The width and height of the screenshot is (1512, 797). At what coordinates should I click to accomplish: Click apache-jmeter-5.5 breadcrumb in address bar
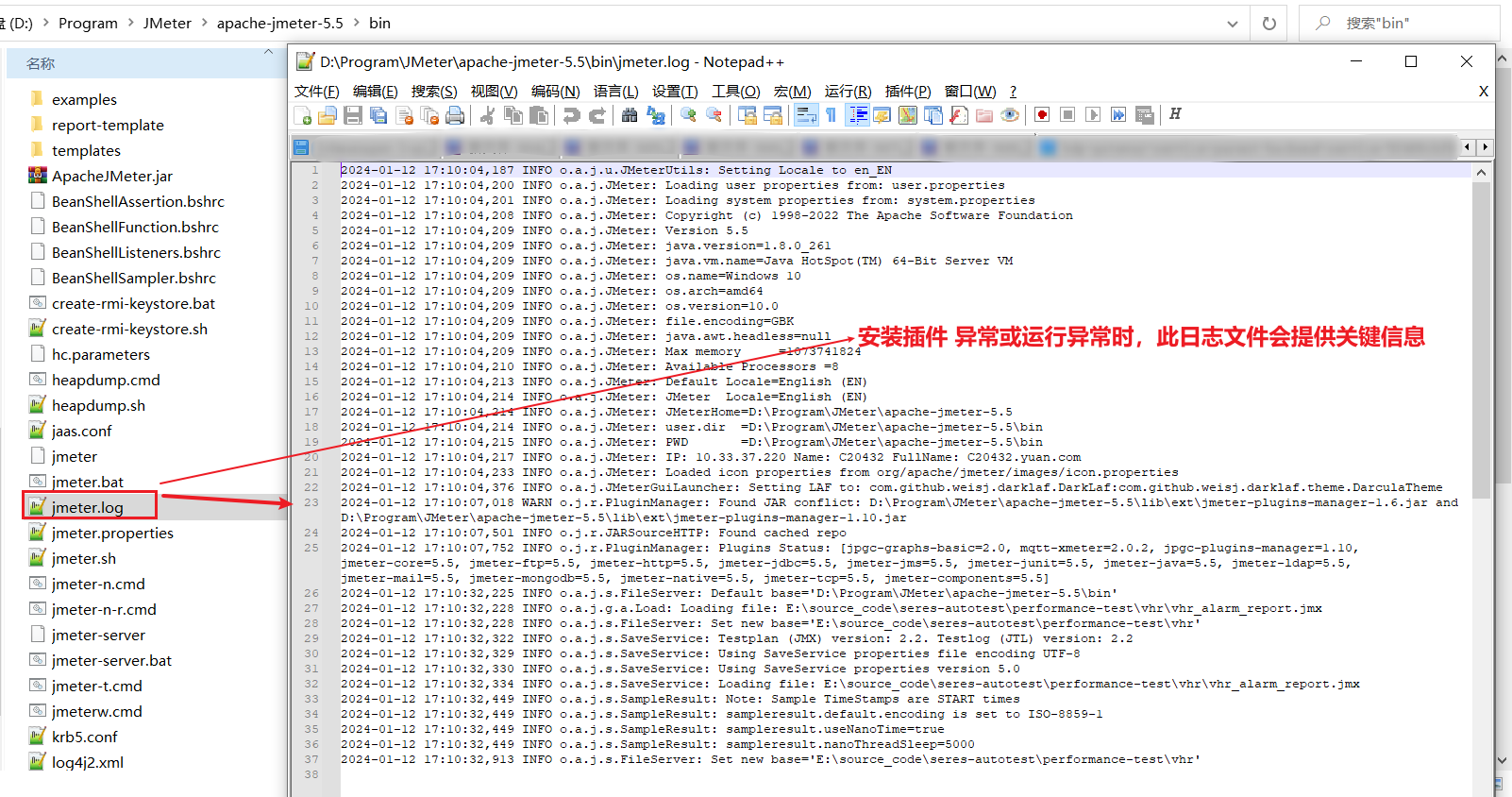[280, 23]
